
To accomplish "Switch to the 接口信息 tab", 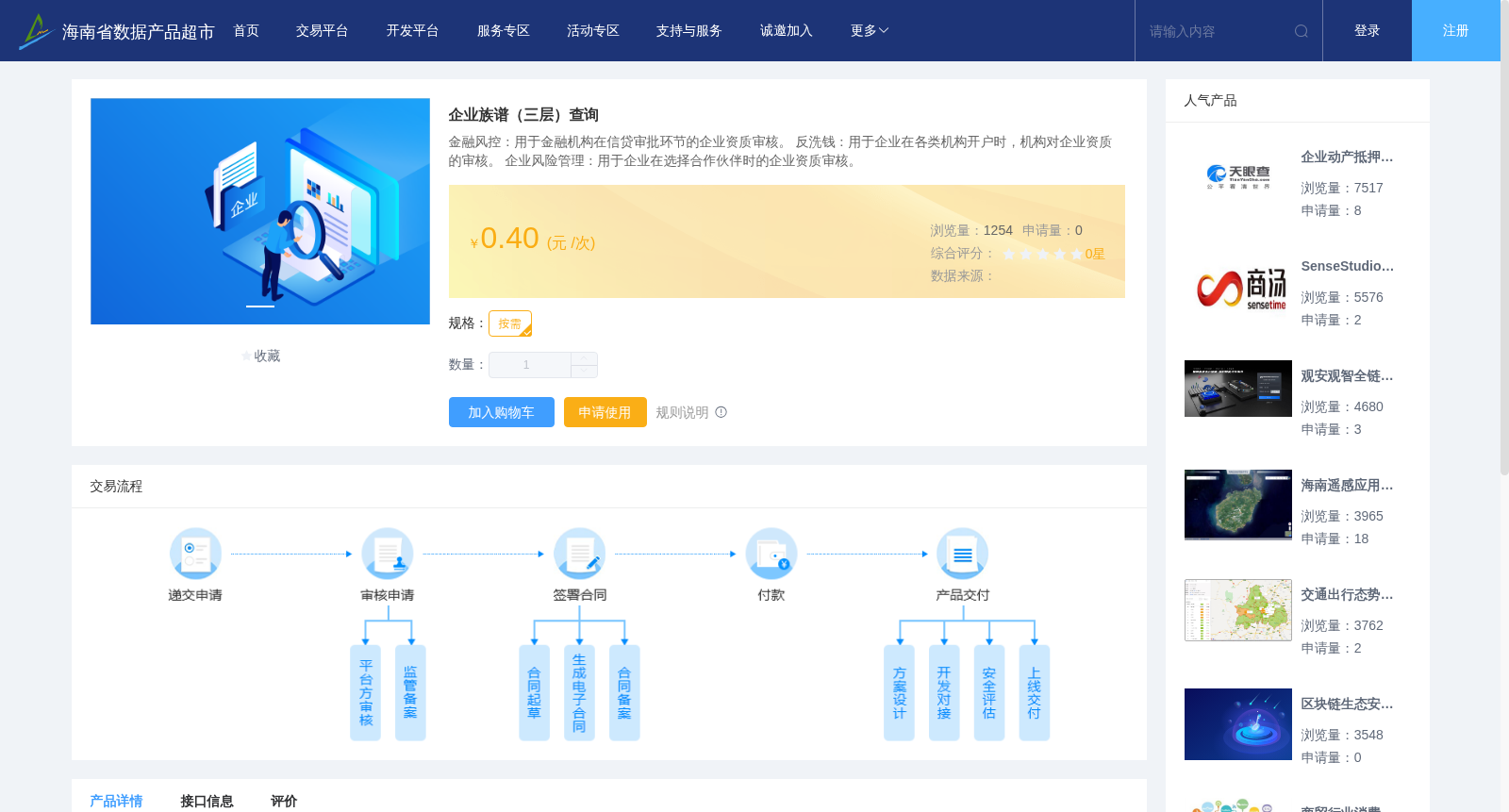I will click(x=207, y=801).
